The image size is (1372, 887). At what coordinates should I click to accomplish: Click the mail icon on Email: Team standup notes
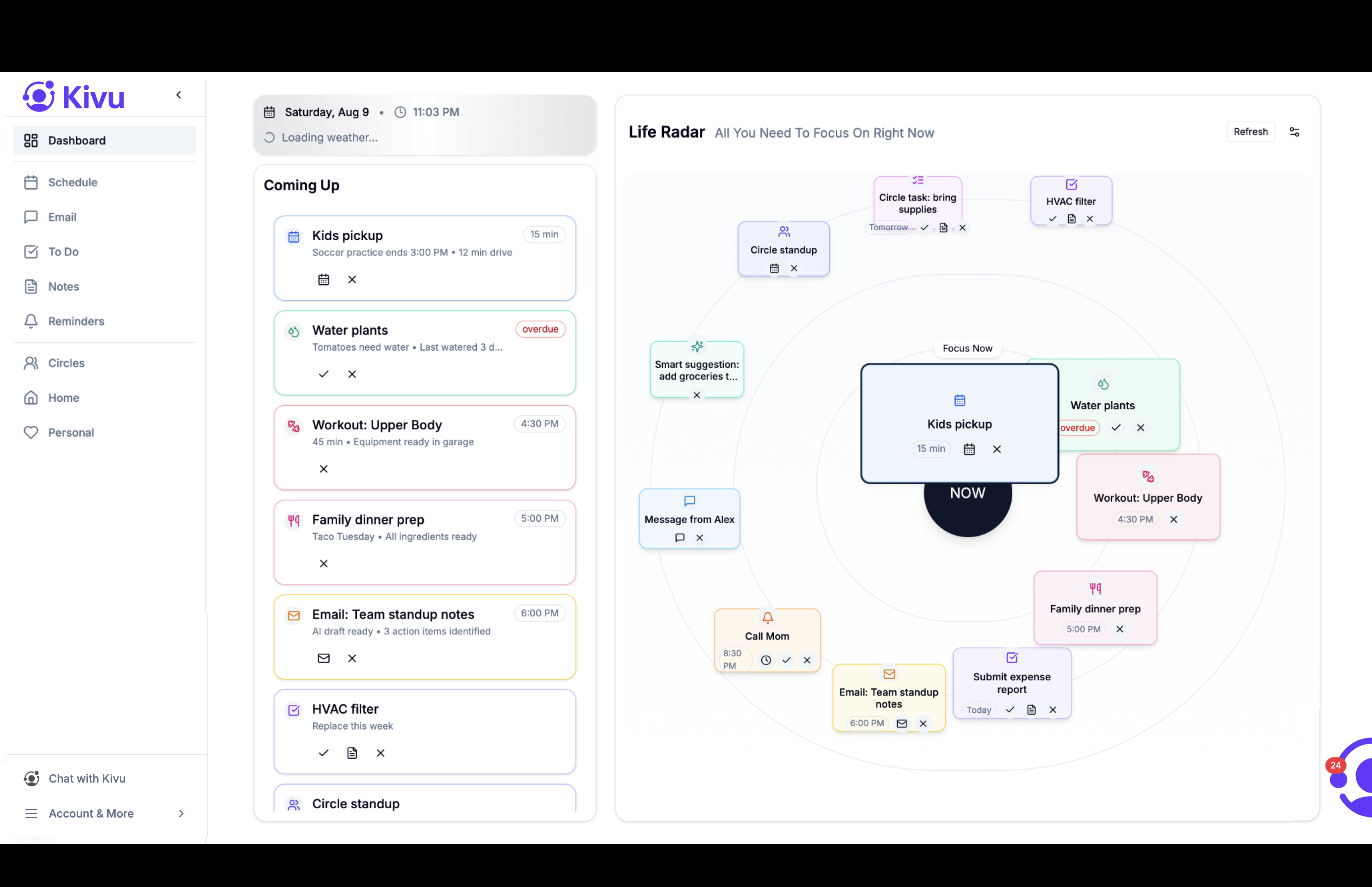[324, 658]
